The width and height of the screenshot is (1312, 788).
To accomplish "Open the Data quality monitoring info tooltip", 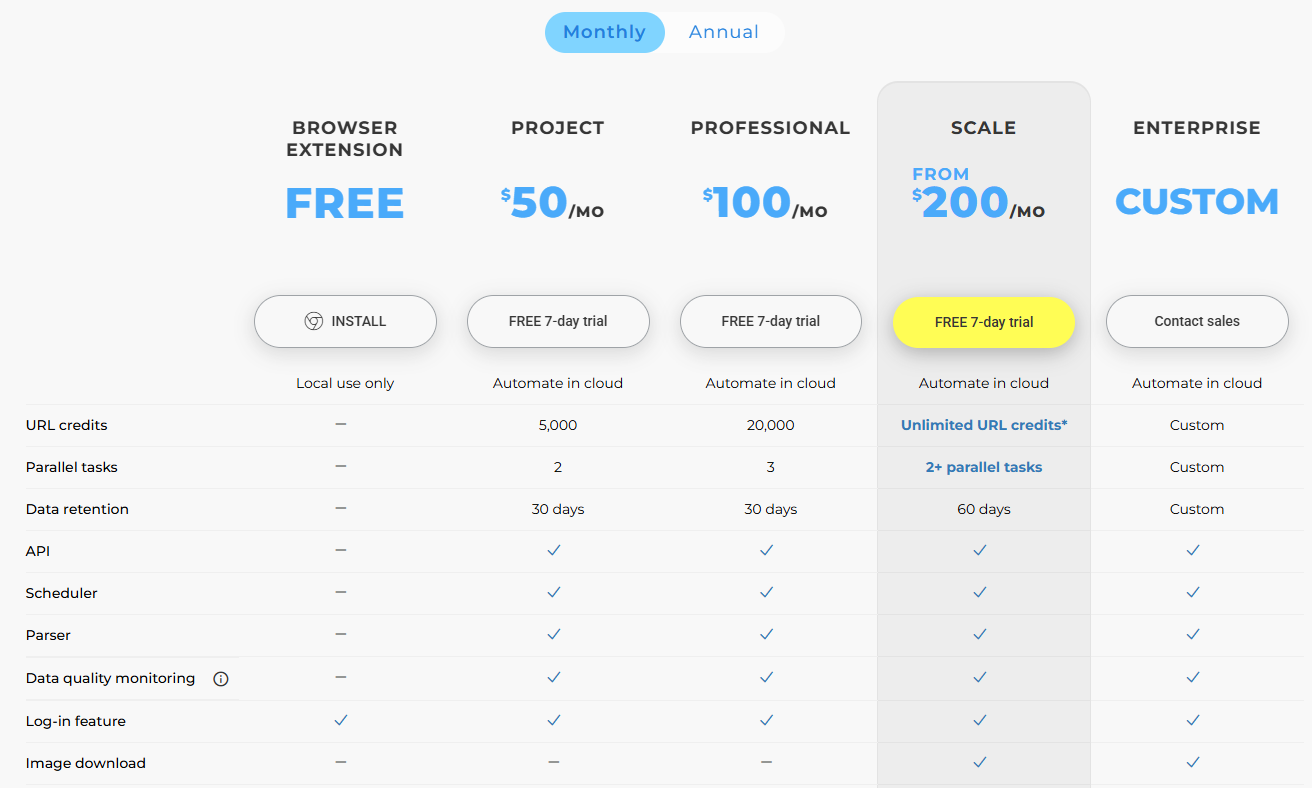I will 220,678.
